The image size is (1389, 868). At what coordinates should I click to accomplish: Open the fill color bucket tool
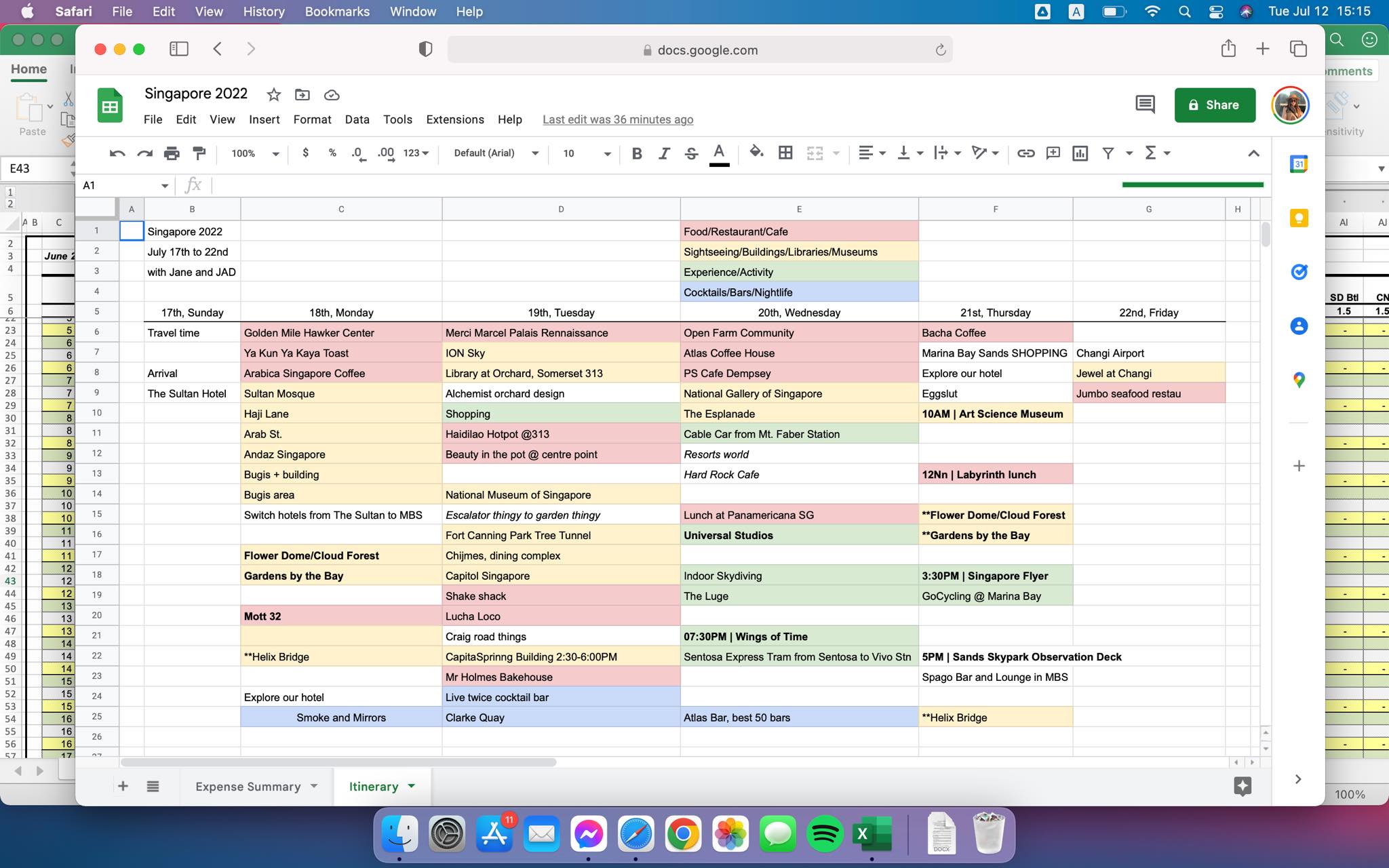pyautogui.click(x=756, y=153)
